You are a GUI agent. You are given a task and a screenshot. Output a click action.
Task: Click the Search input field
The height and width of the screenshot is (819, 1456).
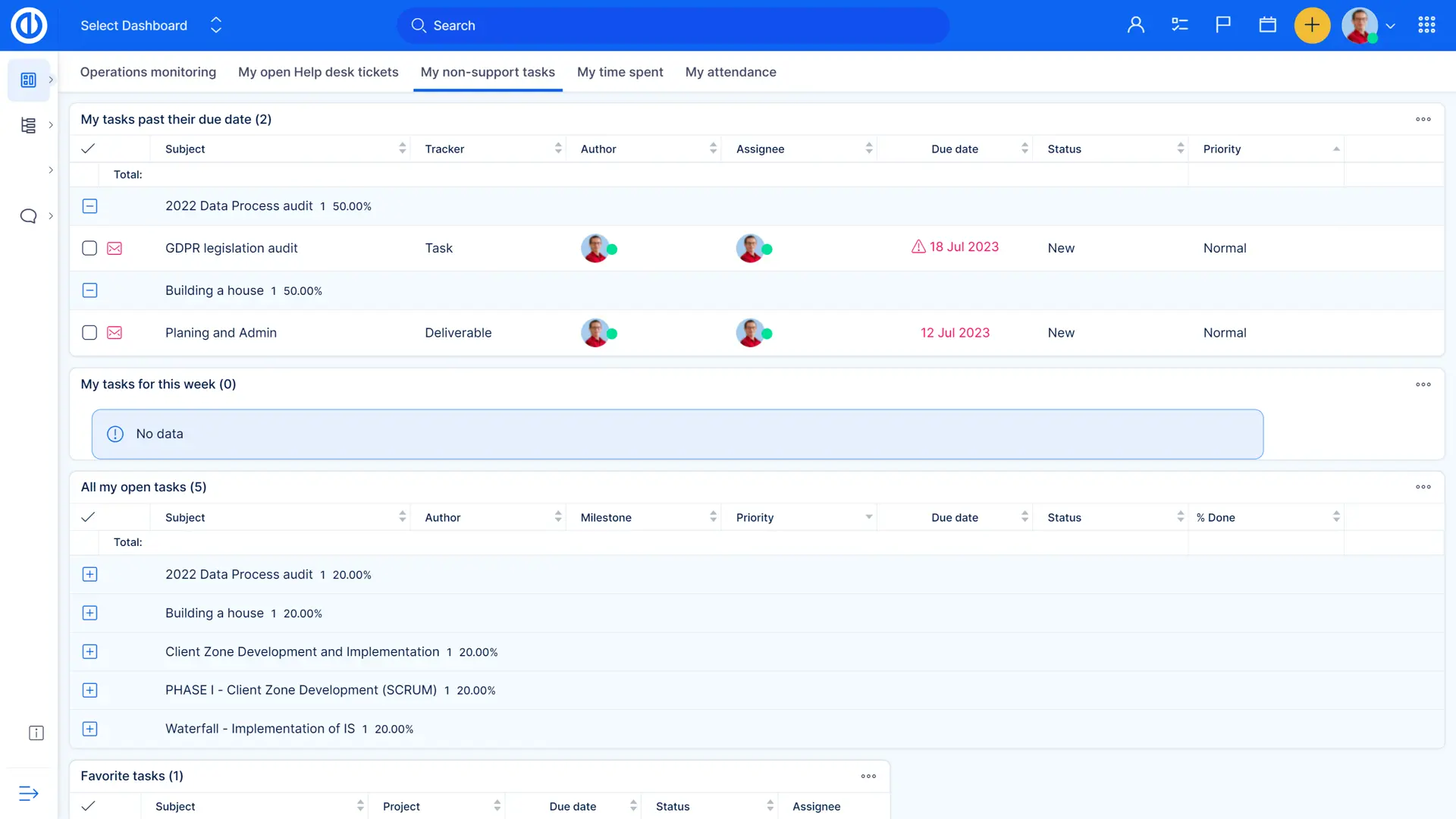[672, 25]
